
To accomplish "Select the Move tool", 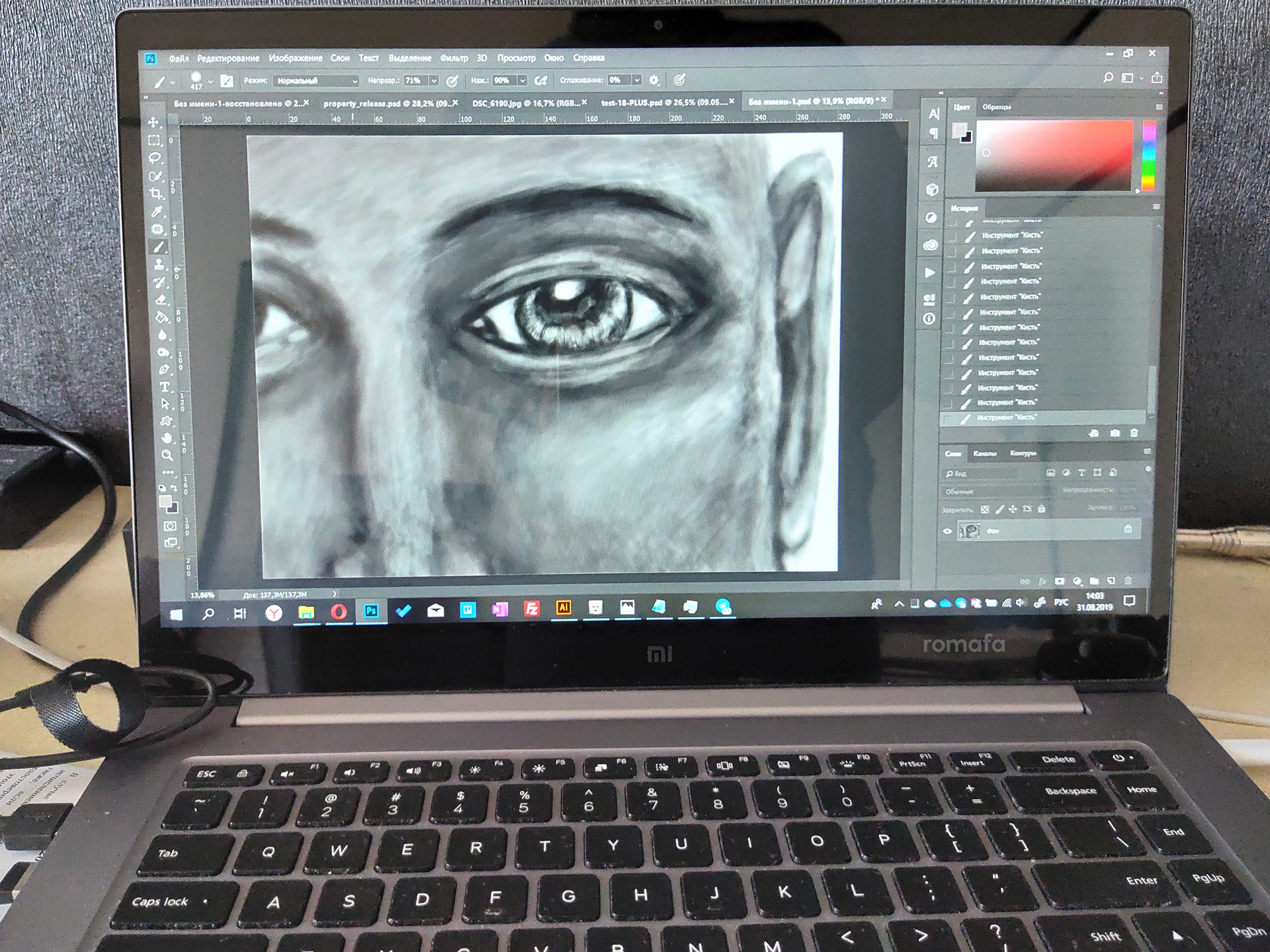I will pyautogui.click(x=153, y=122).
